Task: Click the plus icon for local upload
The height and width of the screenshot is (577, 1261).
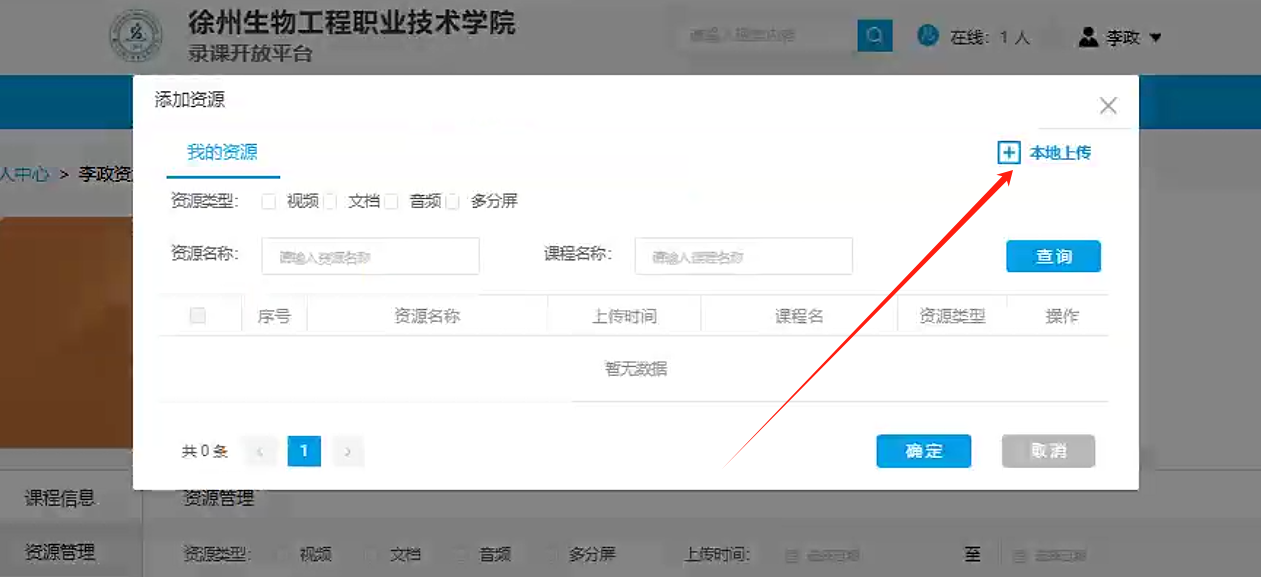Action: coord(1008,153)
